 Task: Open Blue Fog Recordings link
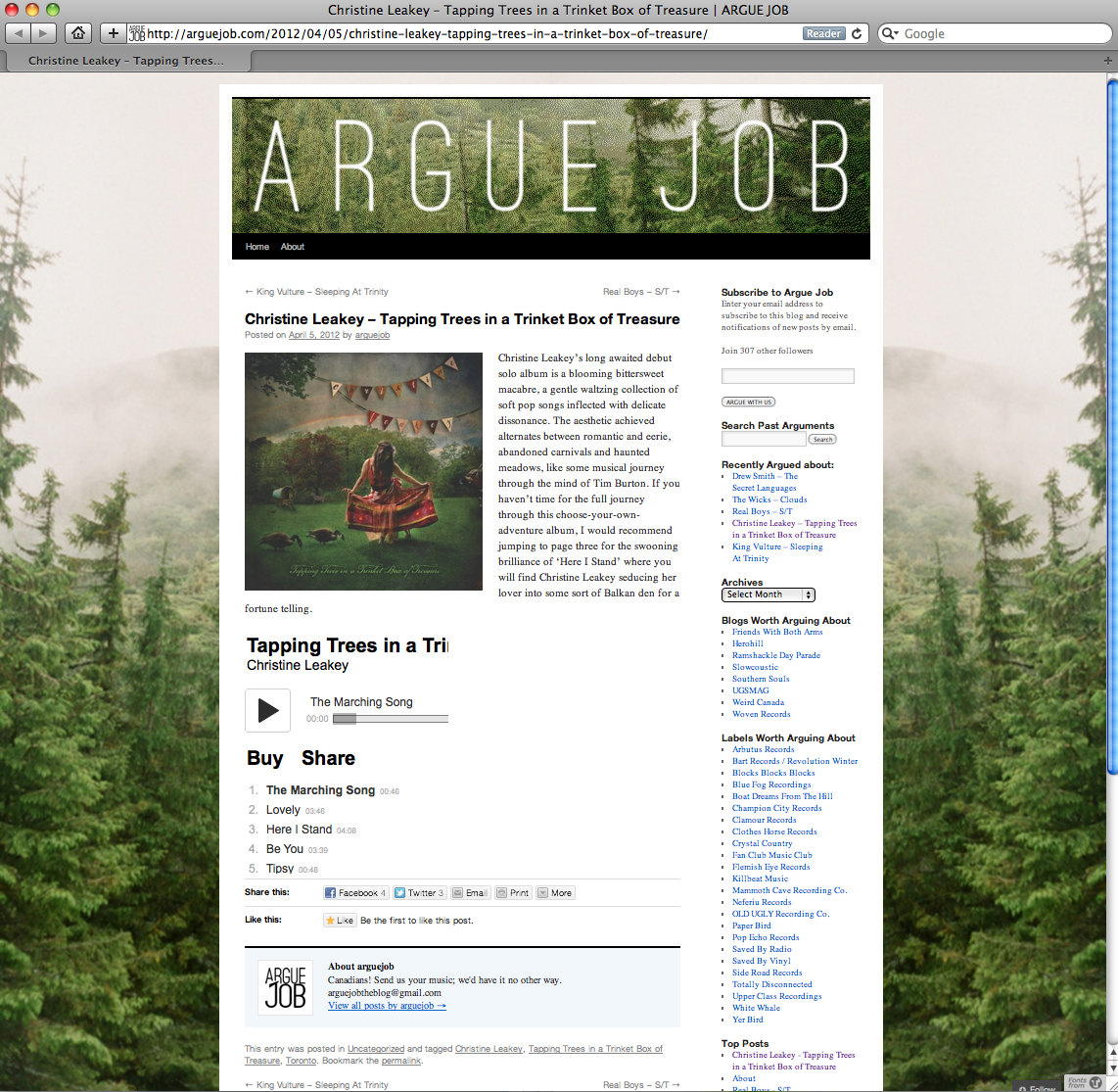click(771, 784)
